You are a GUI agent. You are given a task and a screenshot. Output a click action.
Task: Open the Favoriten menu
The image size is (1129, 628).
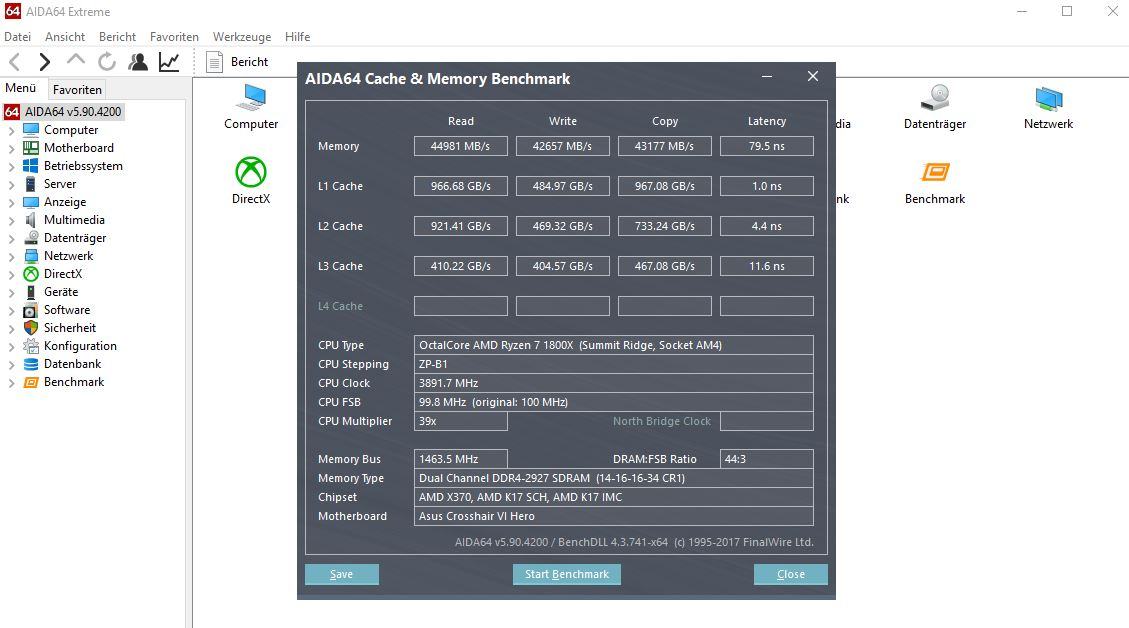(x=174, y=37)
